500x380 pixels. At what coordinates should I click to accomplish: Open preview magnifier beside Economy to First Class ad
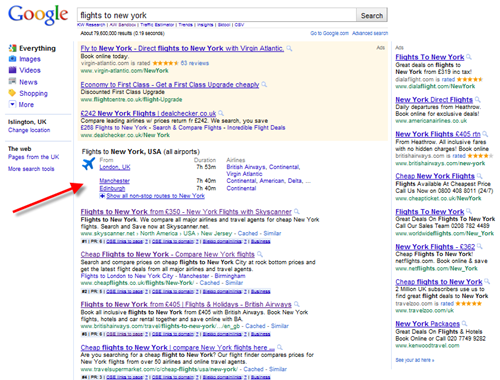tap(264, 85)
